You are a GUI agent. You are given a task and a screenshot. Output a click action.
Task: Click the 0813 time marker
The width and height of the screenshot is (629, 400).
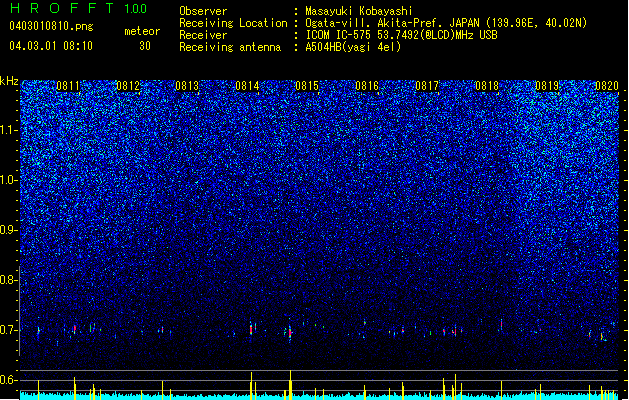(187, 86)
